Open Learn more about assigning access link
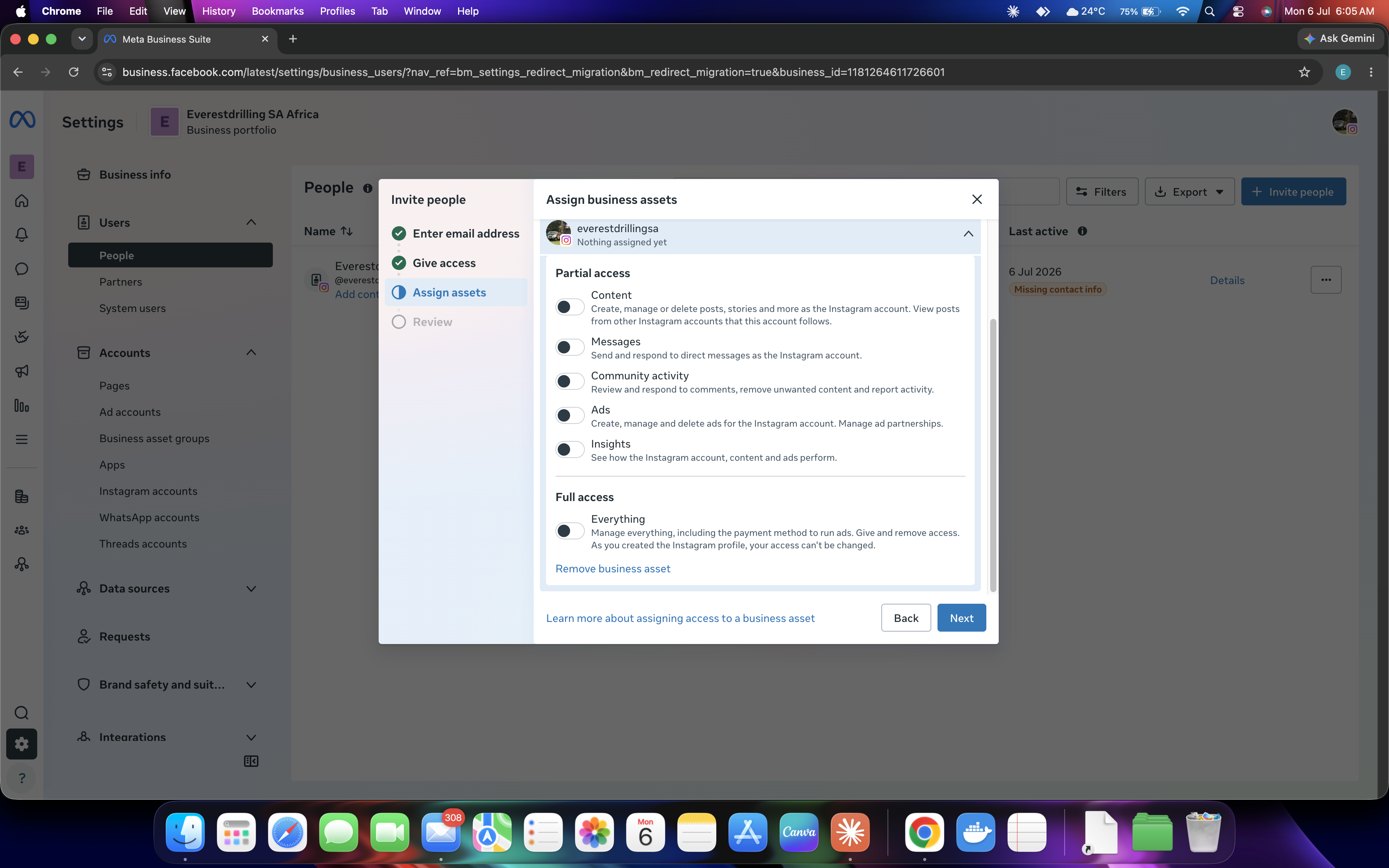Screen dimensions: 1389x868 pyautogui.click(x=680, y=618)
